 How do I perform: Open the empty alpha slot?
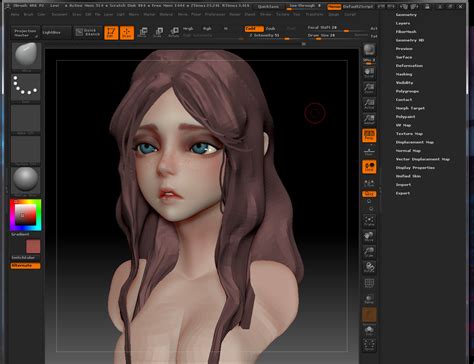(x=26, y=118)
